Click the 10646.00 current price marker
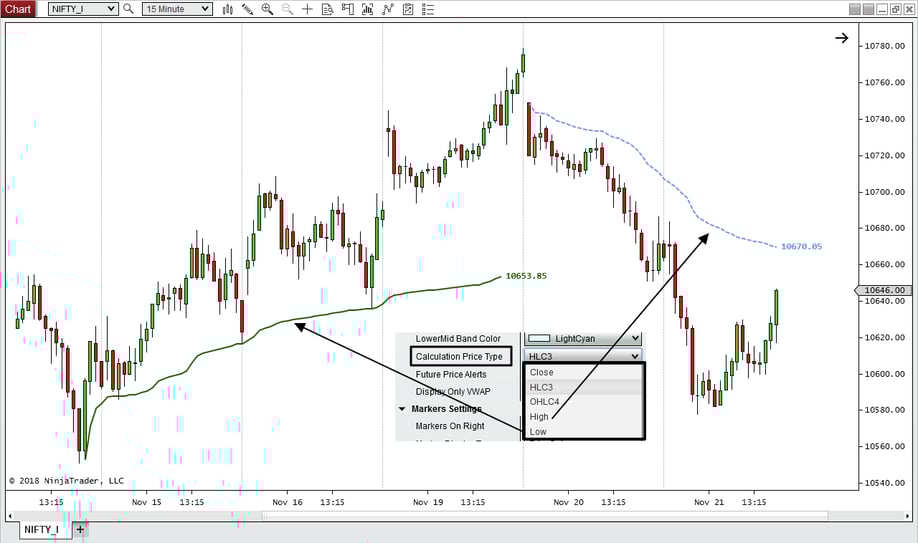Screen dimensions: 918x543 (x=883, y=290)
